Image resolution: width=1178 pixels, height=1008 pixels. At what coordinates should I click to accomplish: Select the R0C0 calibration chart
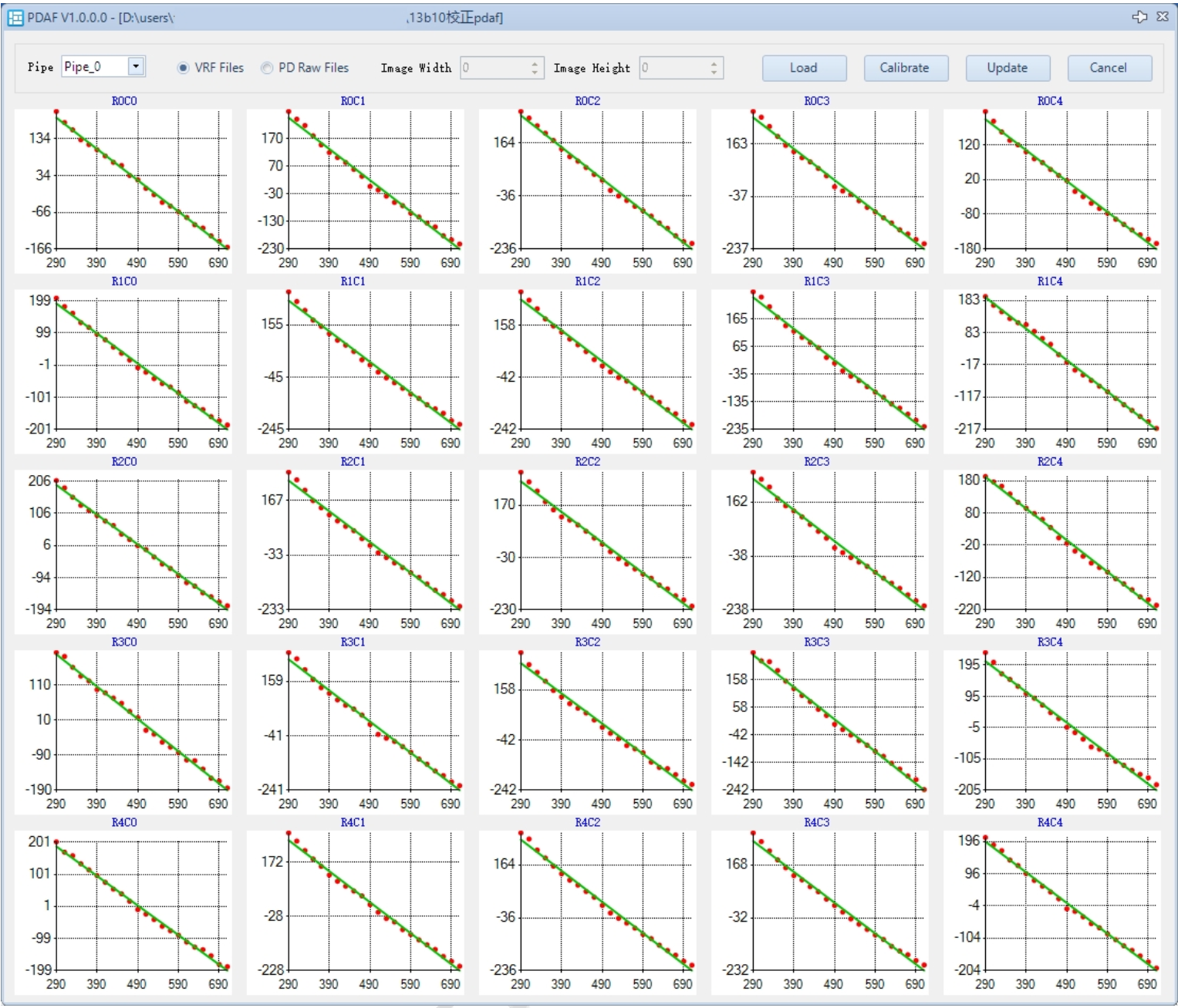(123, 185)
